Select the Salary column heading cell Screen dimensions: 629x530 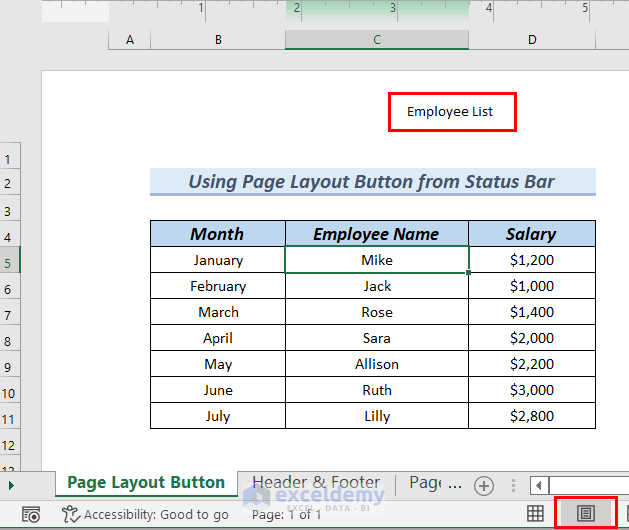(531, 234)
